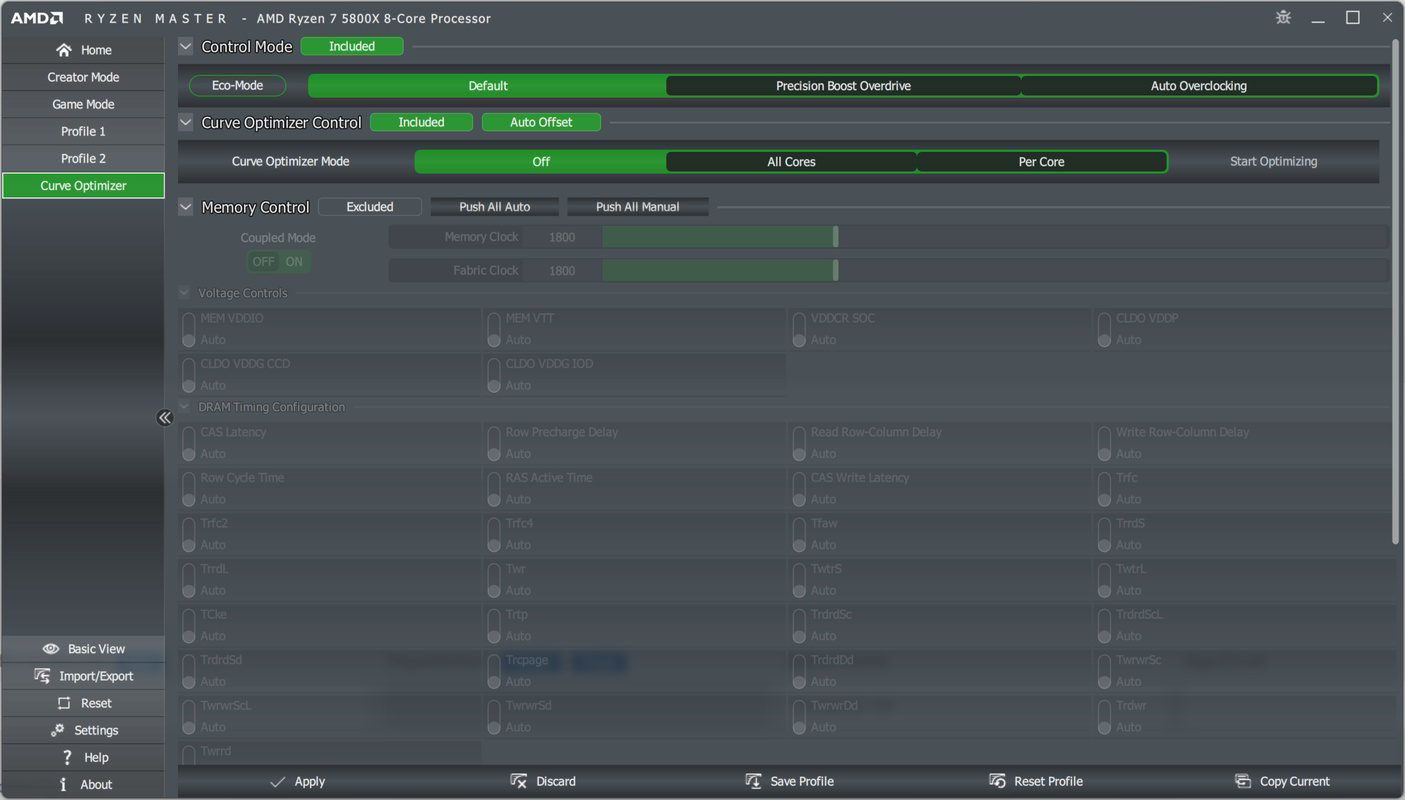1405x800 pixels.
Task: Toggle Tfaw auto switch
Action: click(799, 534)
